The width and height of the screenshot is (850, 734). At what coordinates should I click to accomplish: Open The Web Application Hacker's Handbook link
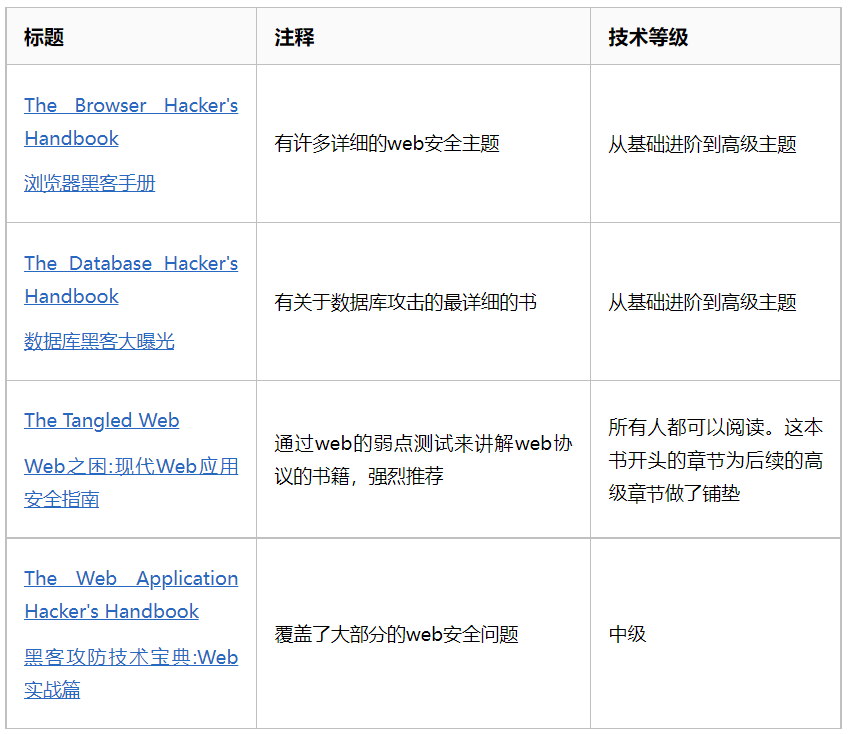click(x=131, y=595)
